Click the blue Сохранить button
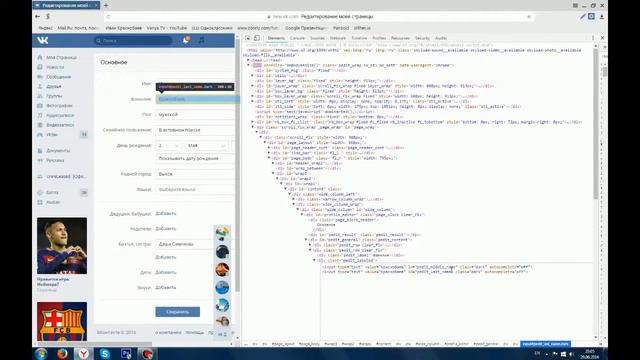Image resolution: width=640 pixels, height=360 pixels. tap(178, 312)
